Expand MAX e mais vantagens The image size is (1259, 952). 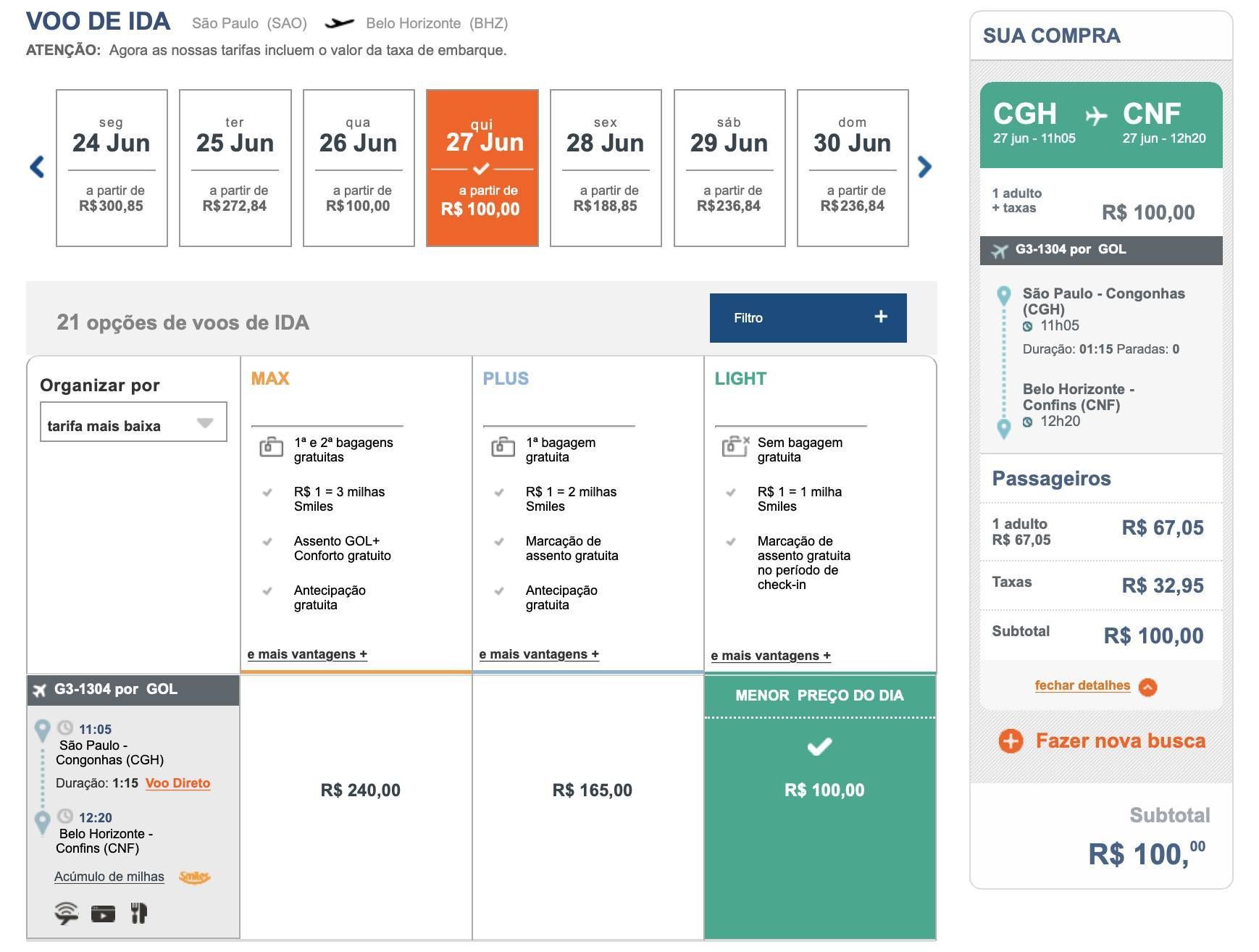pos(307,654)
